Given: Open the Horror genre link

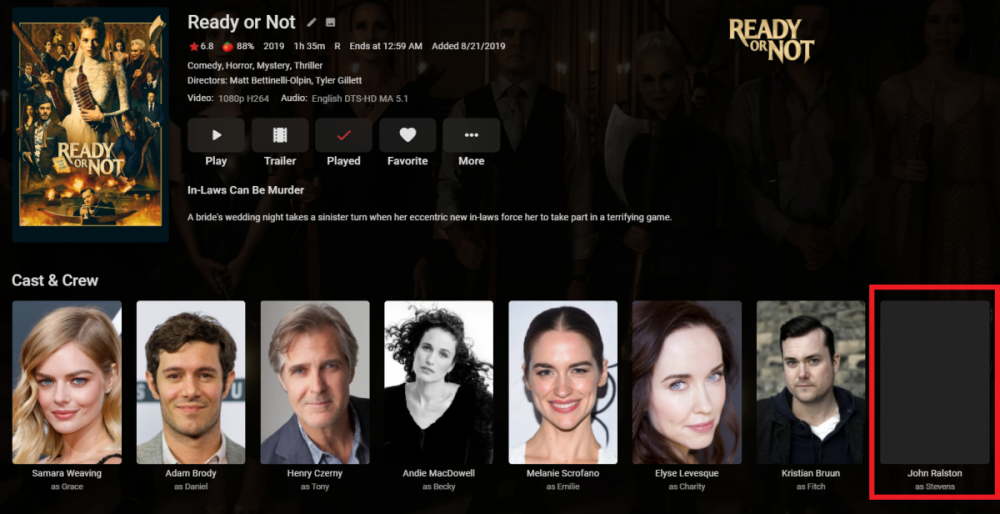Looking at the screenshot, I should [x=237, y=66].
